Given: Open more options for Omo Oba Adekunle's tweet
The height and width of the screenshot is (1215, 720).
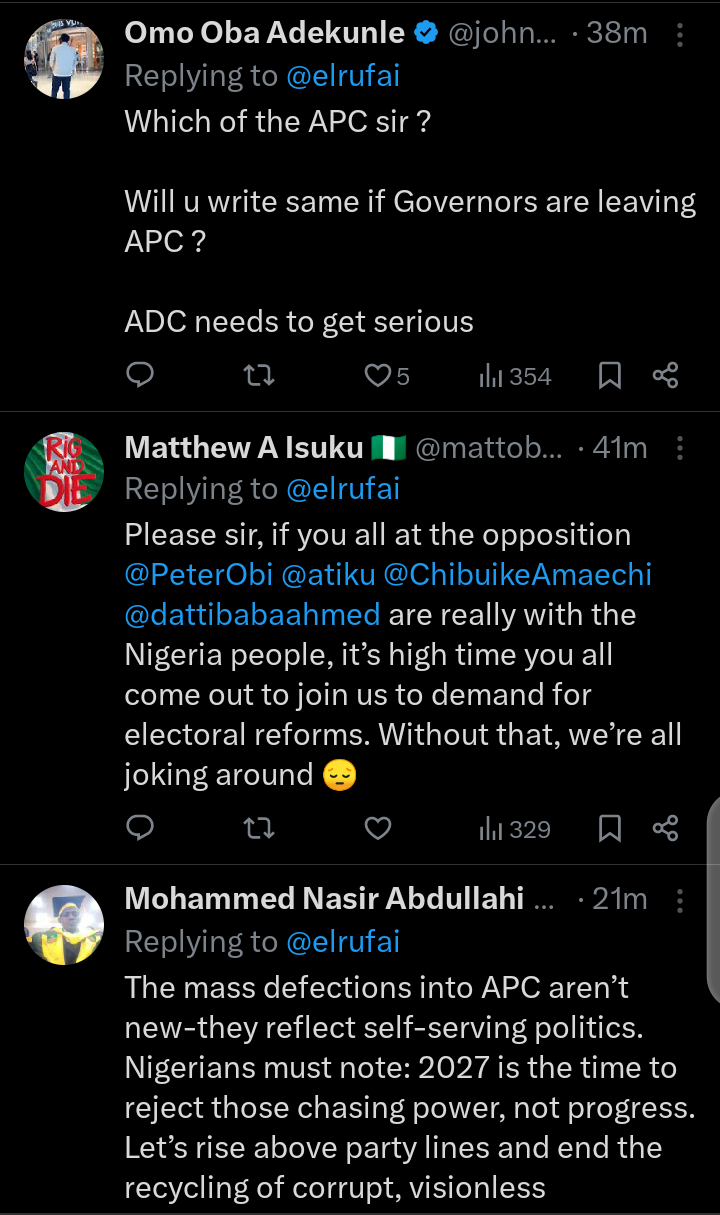Looking at the screenshot, I should point(680,35).
